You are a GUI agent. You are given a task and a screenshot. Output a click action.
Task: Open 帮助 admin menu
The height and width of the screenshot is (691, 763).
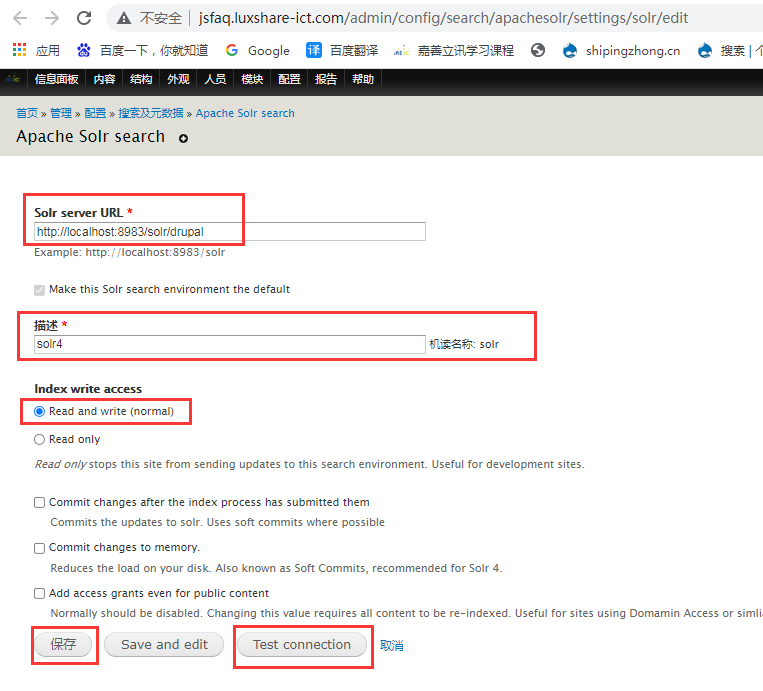[x=363, y=79]
